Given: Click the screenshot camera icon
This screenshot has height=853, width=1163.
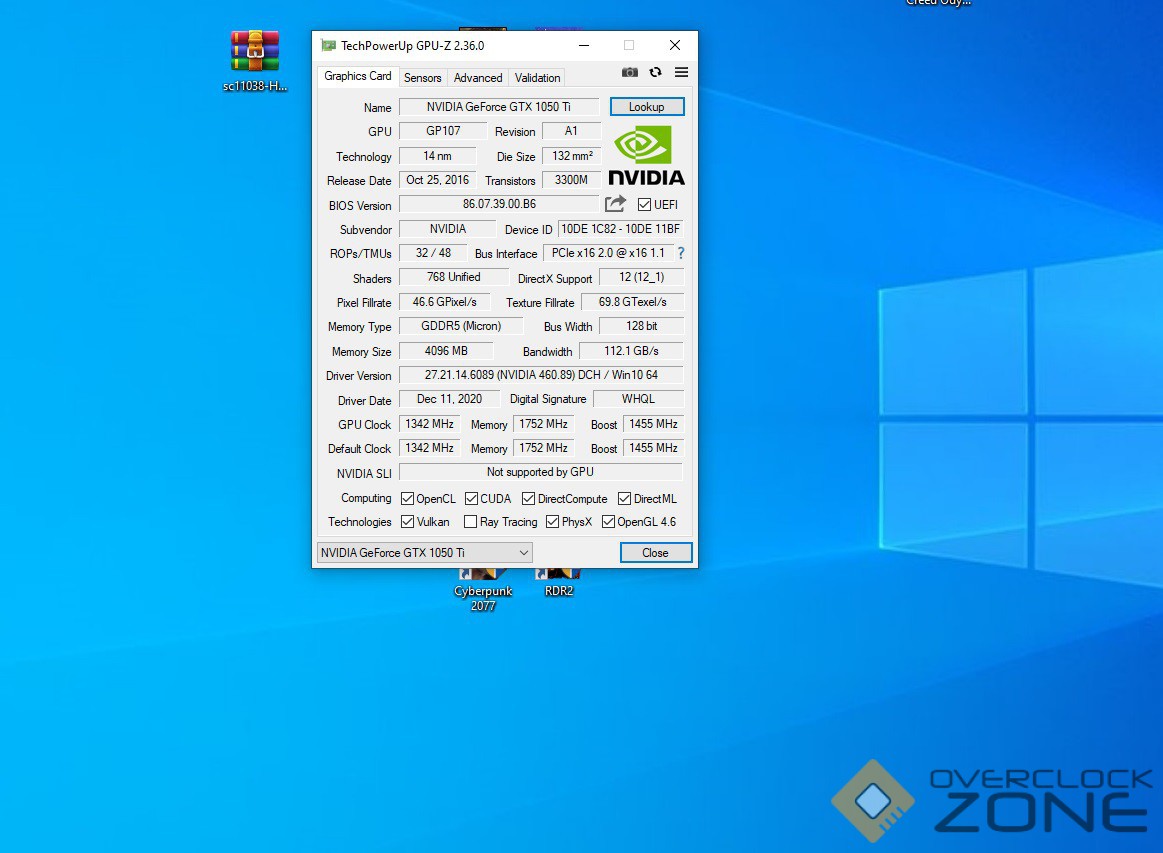Looking at the screenshot, I should click(x=629, y=72).
